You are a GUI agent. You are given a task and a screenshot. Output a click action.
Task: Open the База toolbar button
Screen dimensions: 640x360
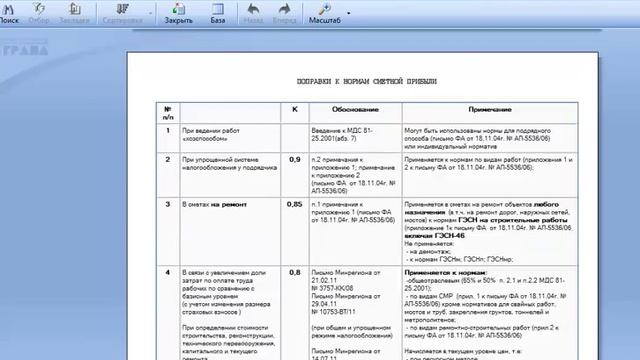point(218,13)
